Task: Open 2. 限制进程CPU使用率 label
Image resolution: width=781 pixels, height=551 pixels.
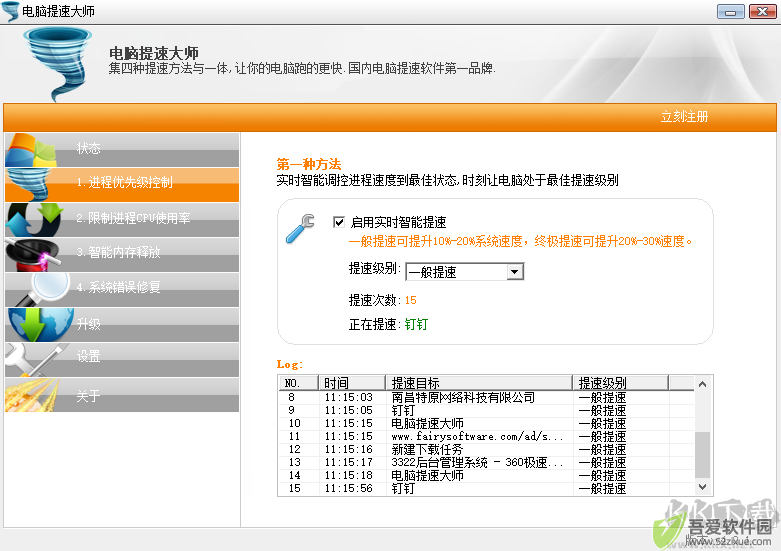Action: pyautogui.click(x=133, y=218)
